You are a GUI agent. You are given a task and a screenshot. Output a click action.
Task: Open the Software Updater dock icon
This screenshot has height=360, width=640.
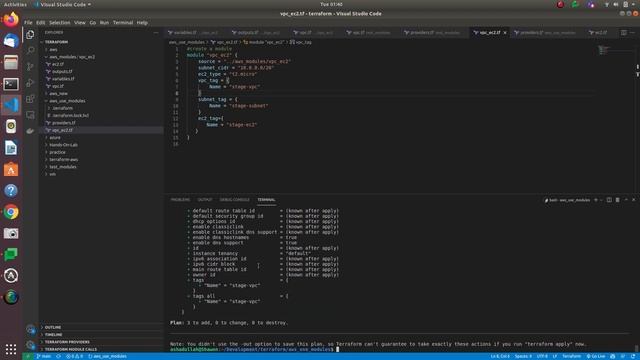[x=11, y=276]
